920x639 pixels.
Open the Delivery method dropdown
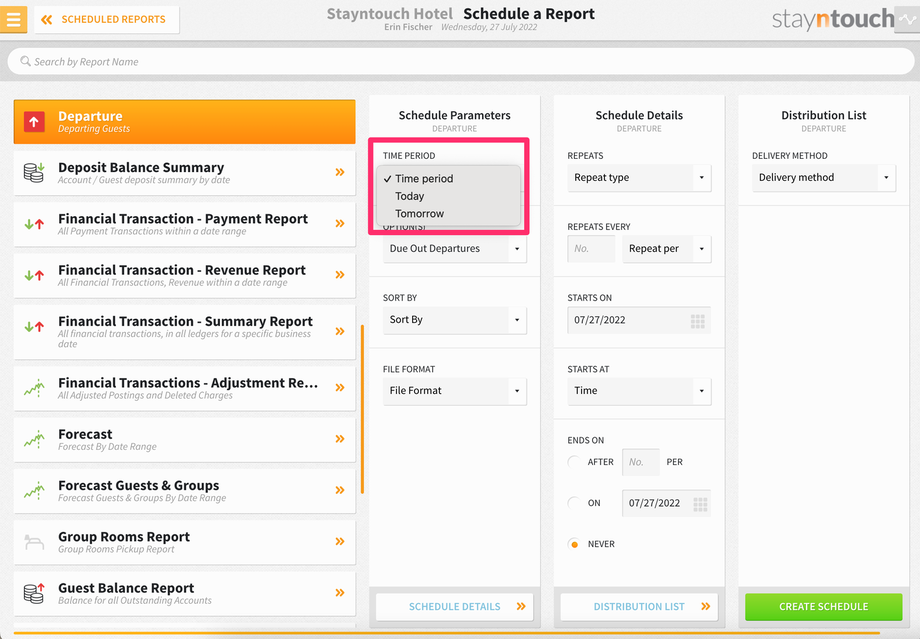click(824, 177)
